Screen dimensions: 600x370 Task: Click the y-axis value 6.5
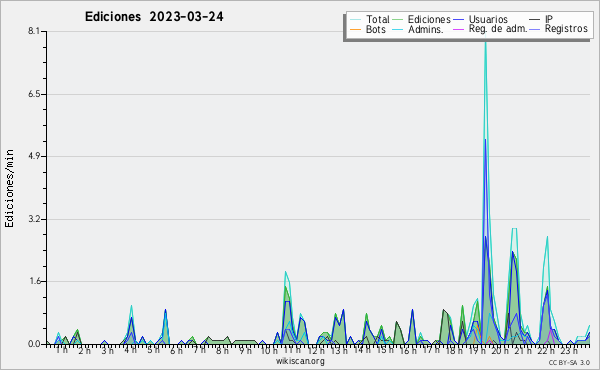pos(34,94)
